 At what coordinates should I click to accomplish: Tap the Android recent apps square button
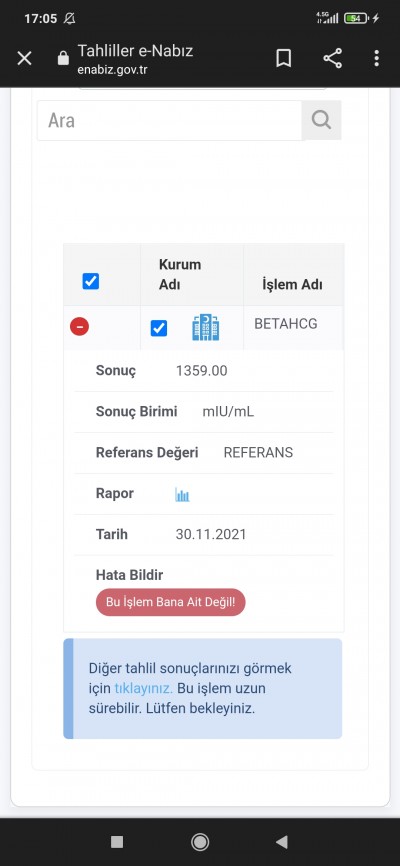(117, 842)
